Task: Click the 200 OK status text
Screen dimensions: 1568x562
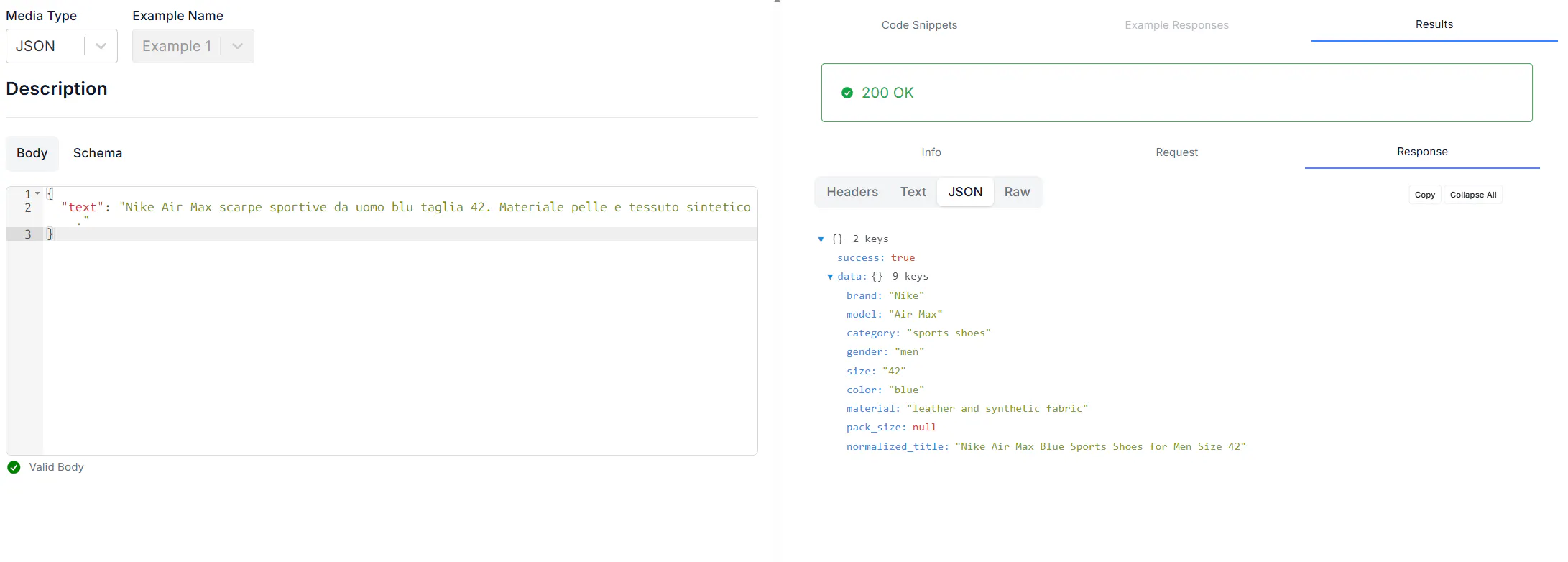Action: [887, 93]
